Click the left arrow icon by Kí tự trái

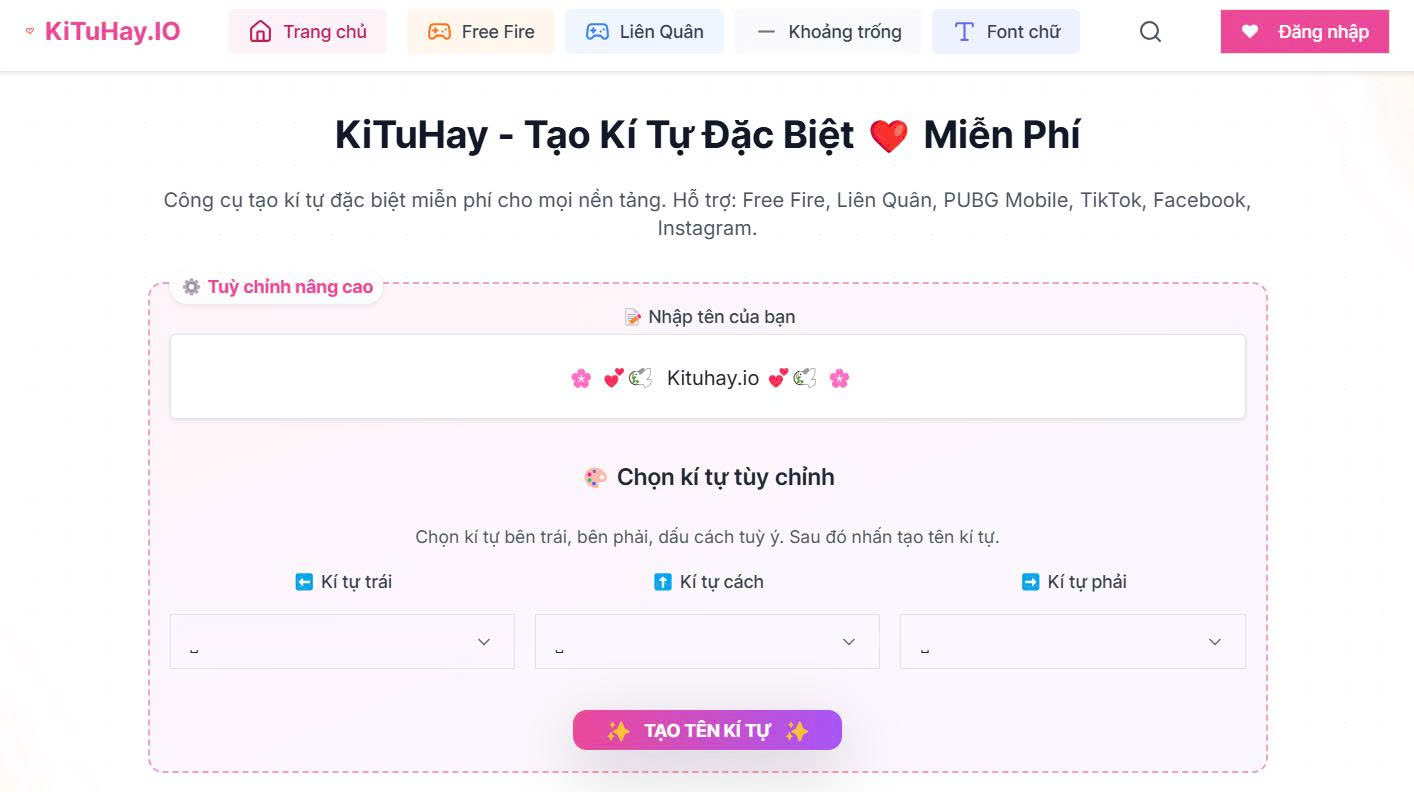coord(304,582)
